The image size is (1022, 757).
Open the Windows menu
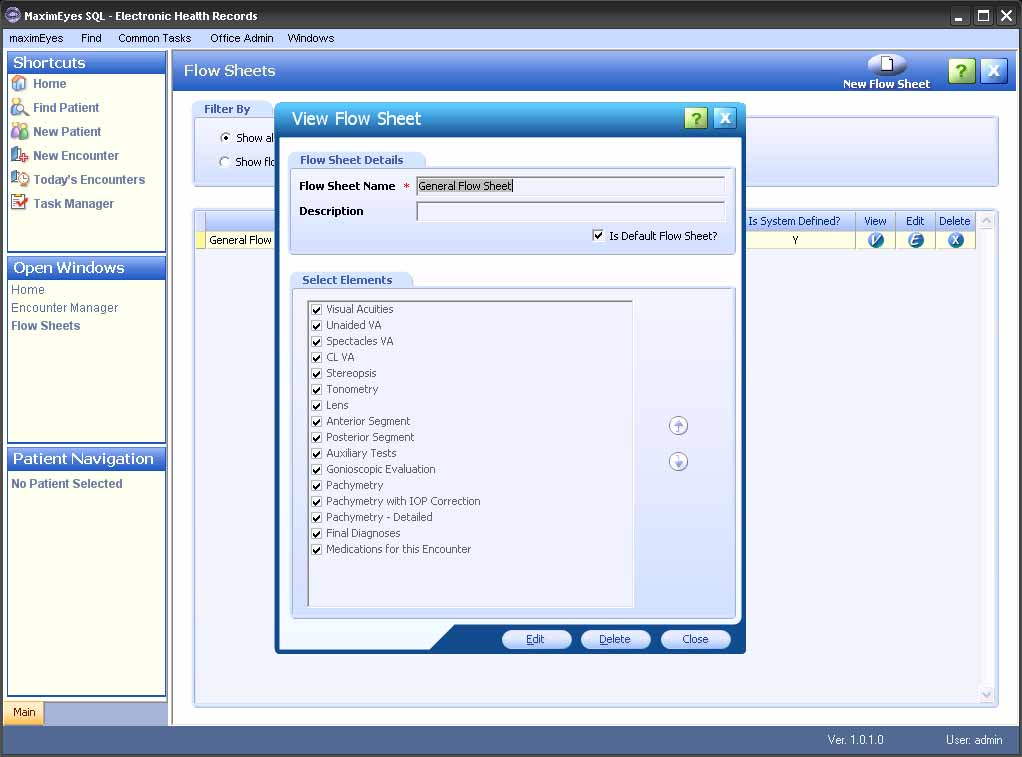point(311,38)
